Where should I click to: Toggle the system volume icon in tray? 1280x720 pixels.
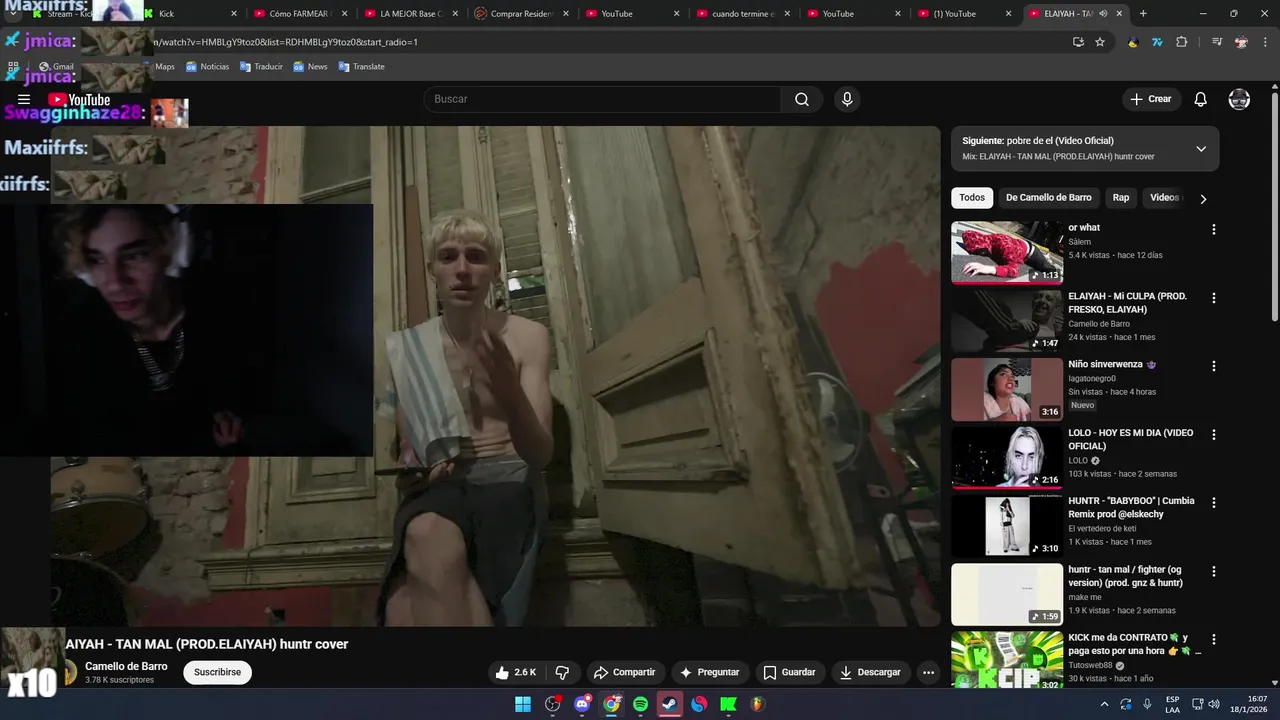[1214, 704]
